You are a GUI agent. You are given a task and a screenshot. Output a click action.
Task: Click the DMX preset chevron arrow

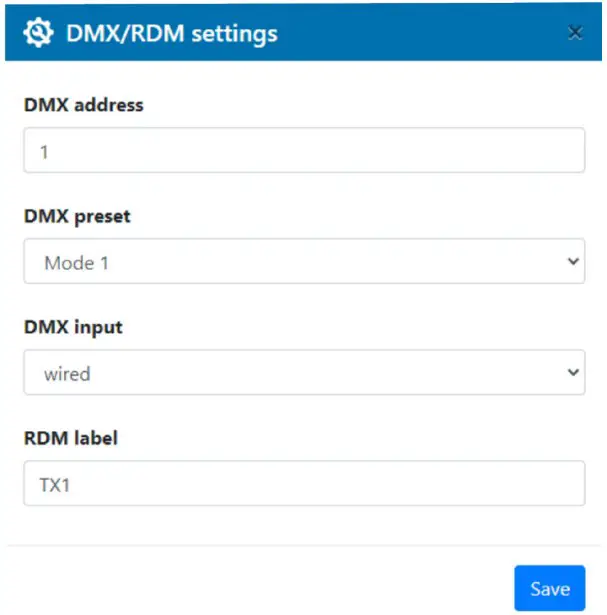tap(573, 262)
